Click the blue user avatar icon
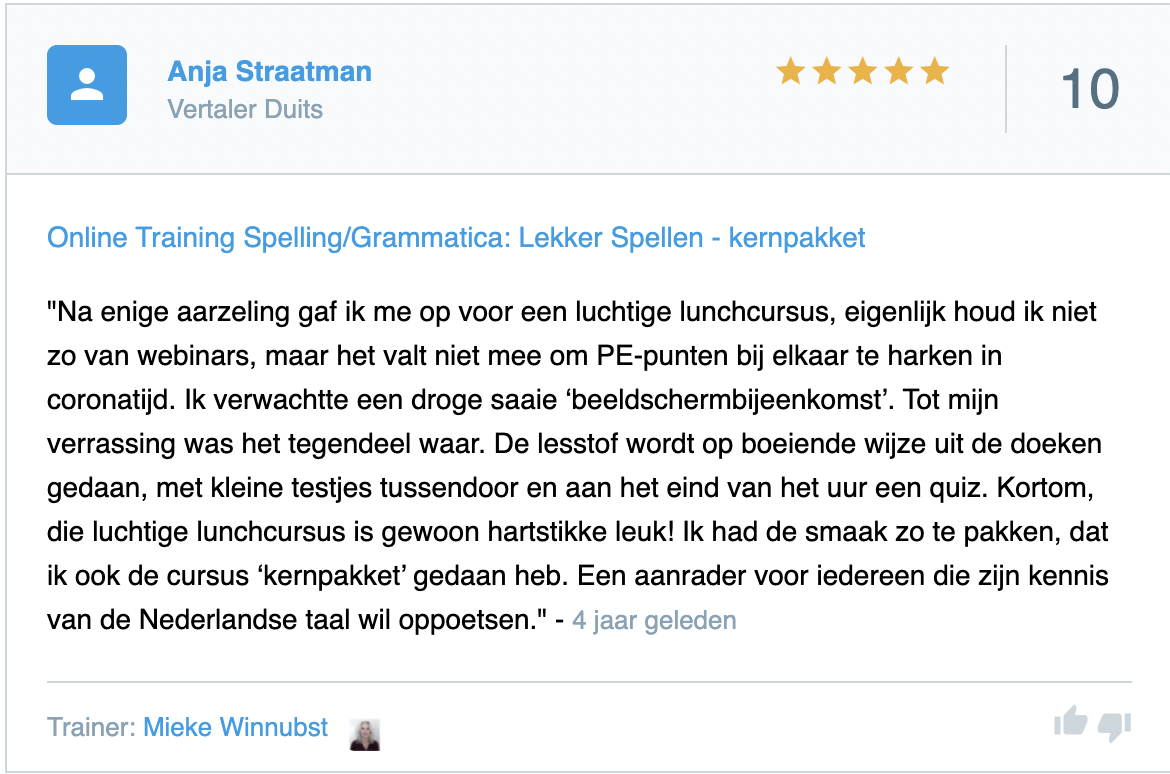 pyautogui.click(x=87, y=86)
